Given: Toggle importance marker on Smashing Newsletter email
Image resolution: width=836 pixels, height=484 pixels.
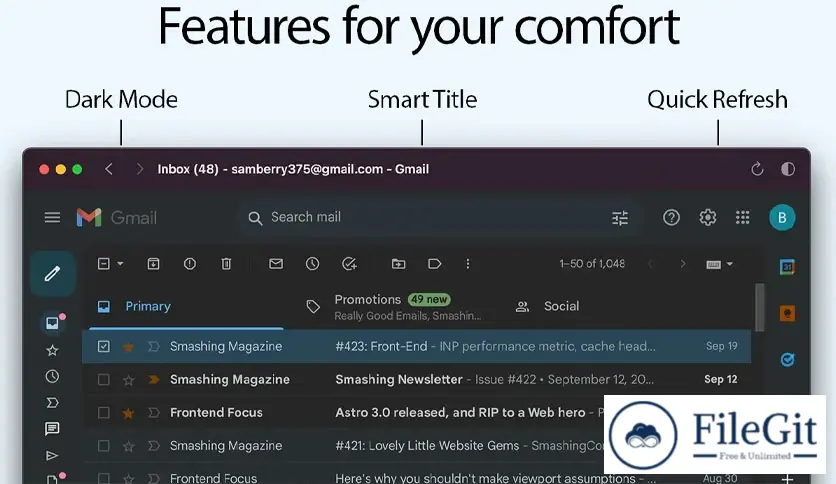Looking at the screenshot, I should click(x=154, y=380).
